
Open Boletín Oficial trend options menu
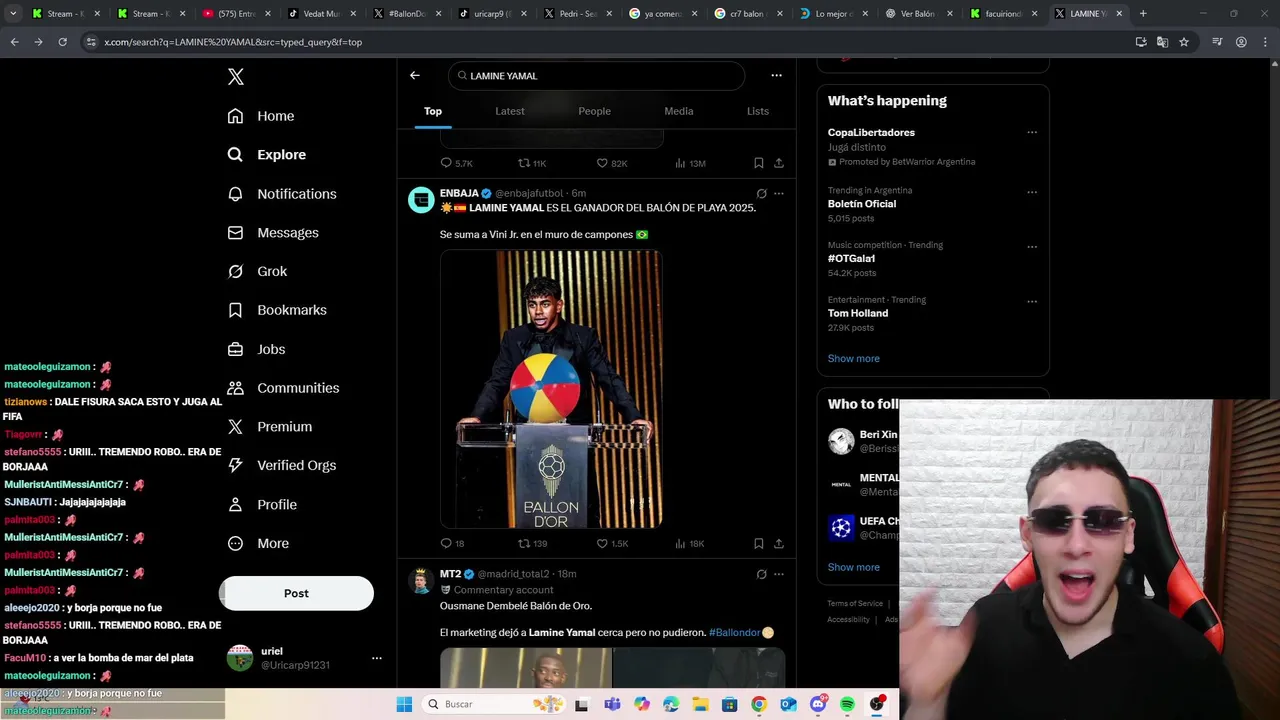pos(1032,192)
